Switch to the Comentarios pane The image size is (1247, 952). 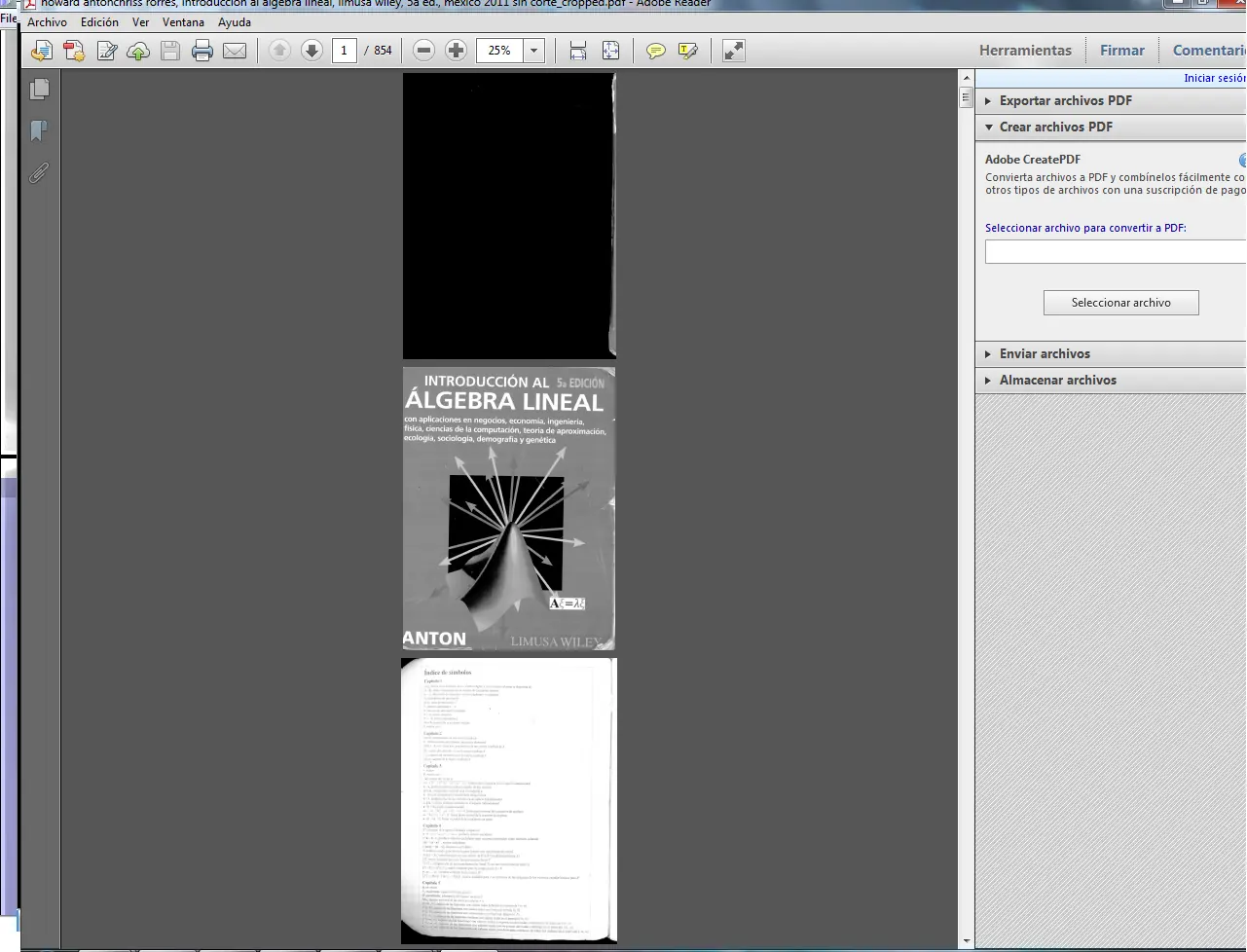[x=1209, y=51]
